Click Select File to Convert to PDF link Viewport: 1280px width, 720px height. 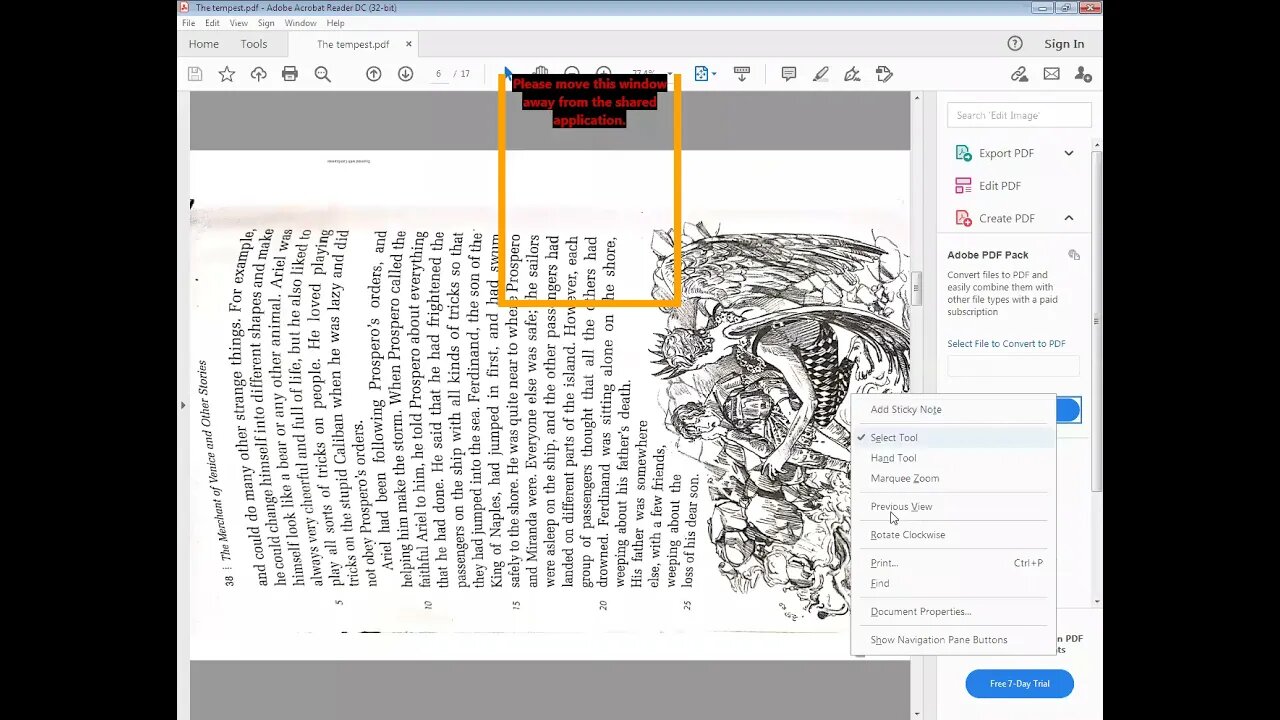click(x=1006, y=344)
